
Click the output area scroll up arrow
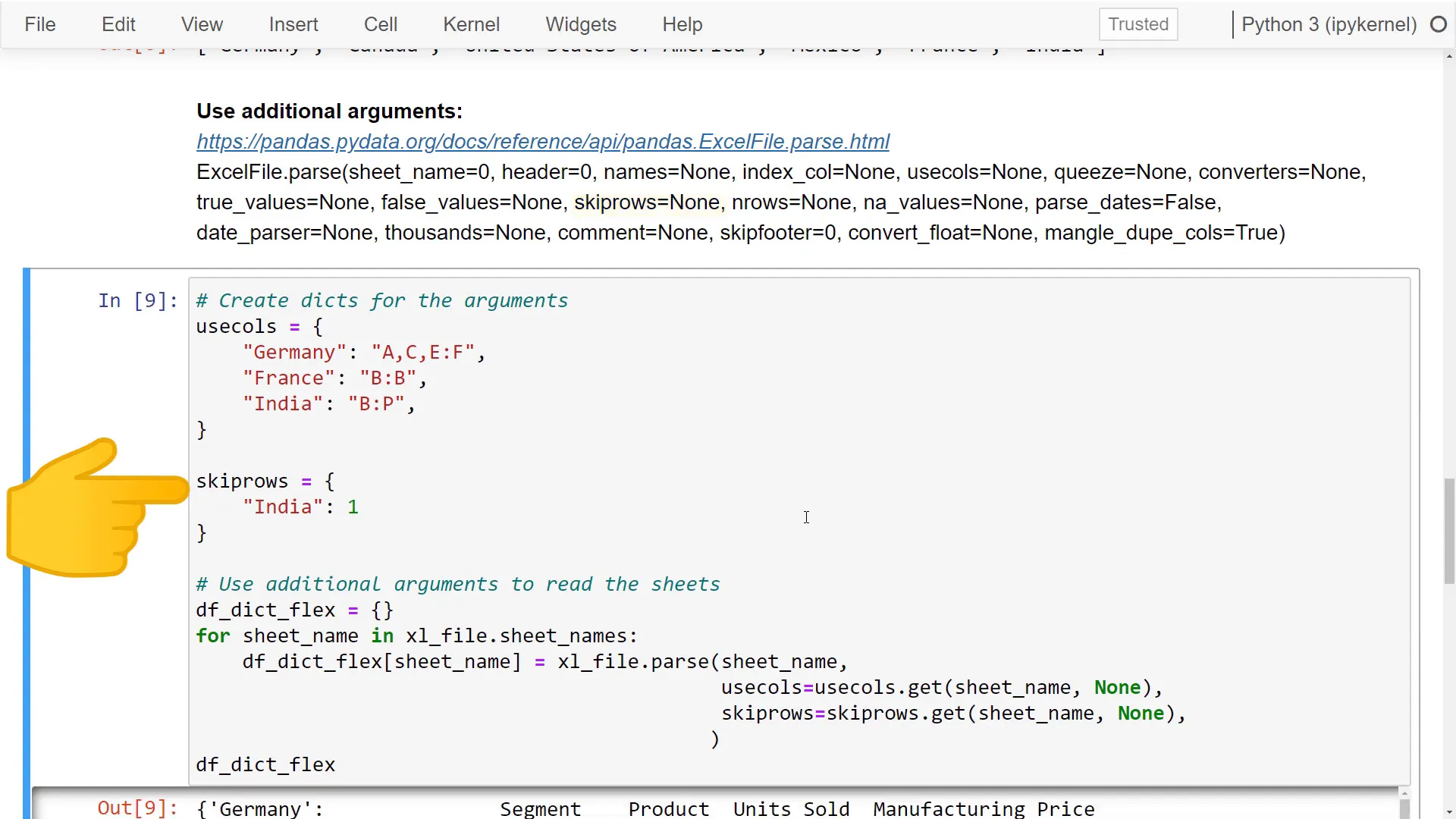click(1404, 793)
